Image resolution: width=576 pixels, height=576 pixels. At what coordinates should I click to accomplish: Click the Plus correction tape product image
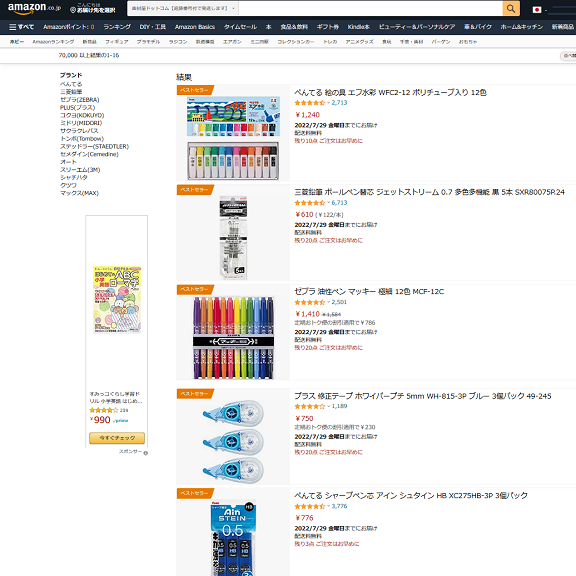point(233,442)
